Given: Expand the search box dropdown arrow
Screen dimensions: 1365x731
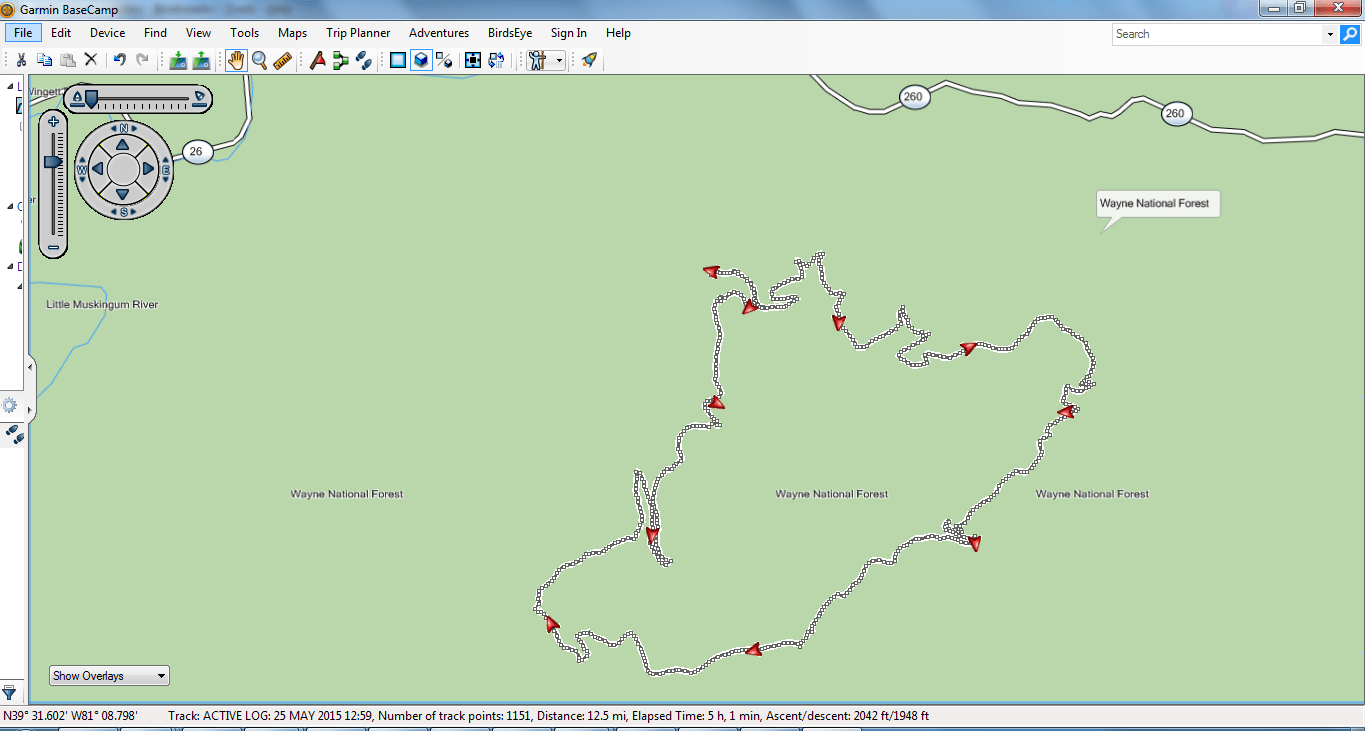Looking at the screenshot, I should pos(1330,34).
